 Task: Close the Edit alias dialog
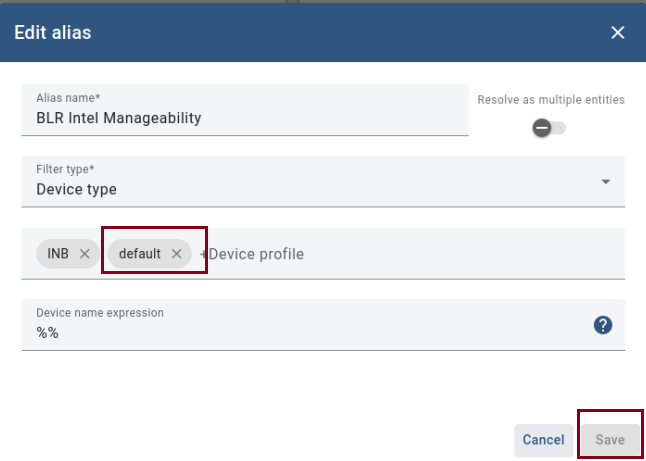617,33
